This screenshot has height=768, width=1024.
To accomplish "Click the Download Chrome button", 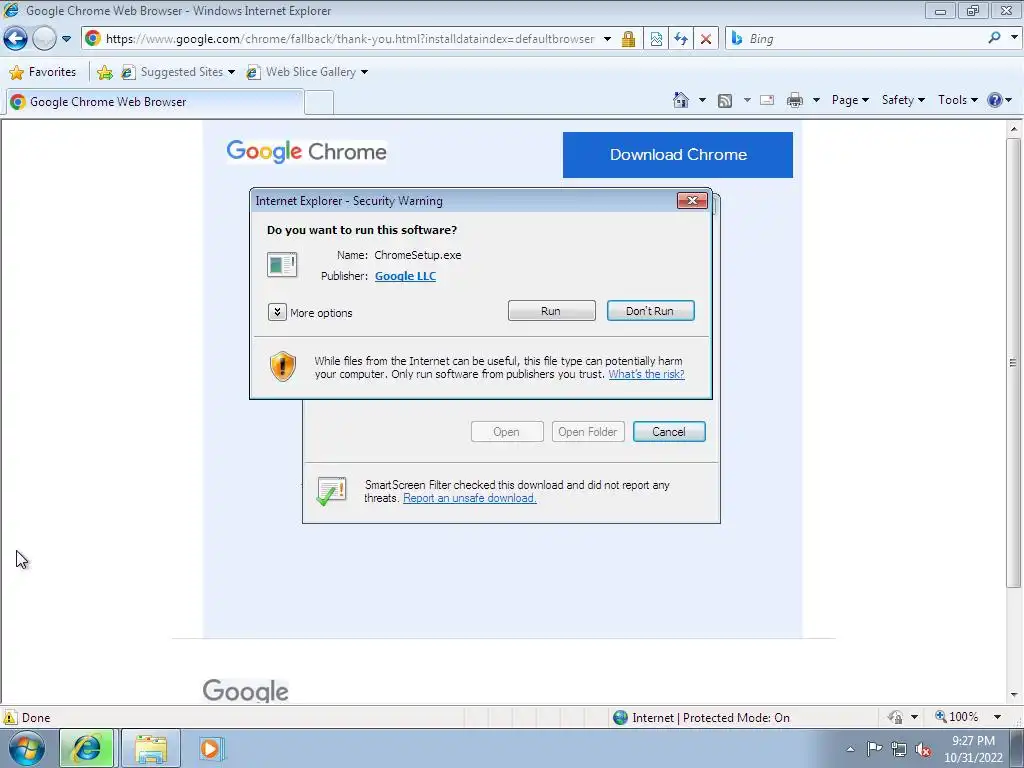I will 678,155.
